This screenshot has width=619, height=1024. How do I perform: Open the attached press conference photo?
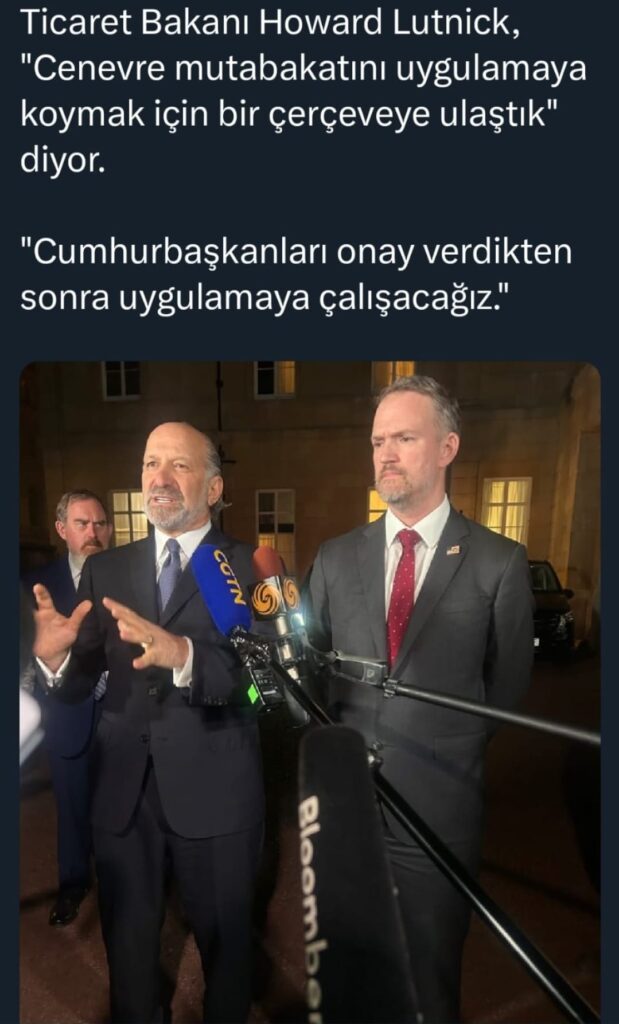coord(310,692)
